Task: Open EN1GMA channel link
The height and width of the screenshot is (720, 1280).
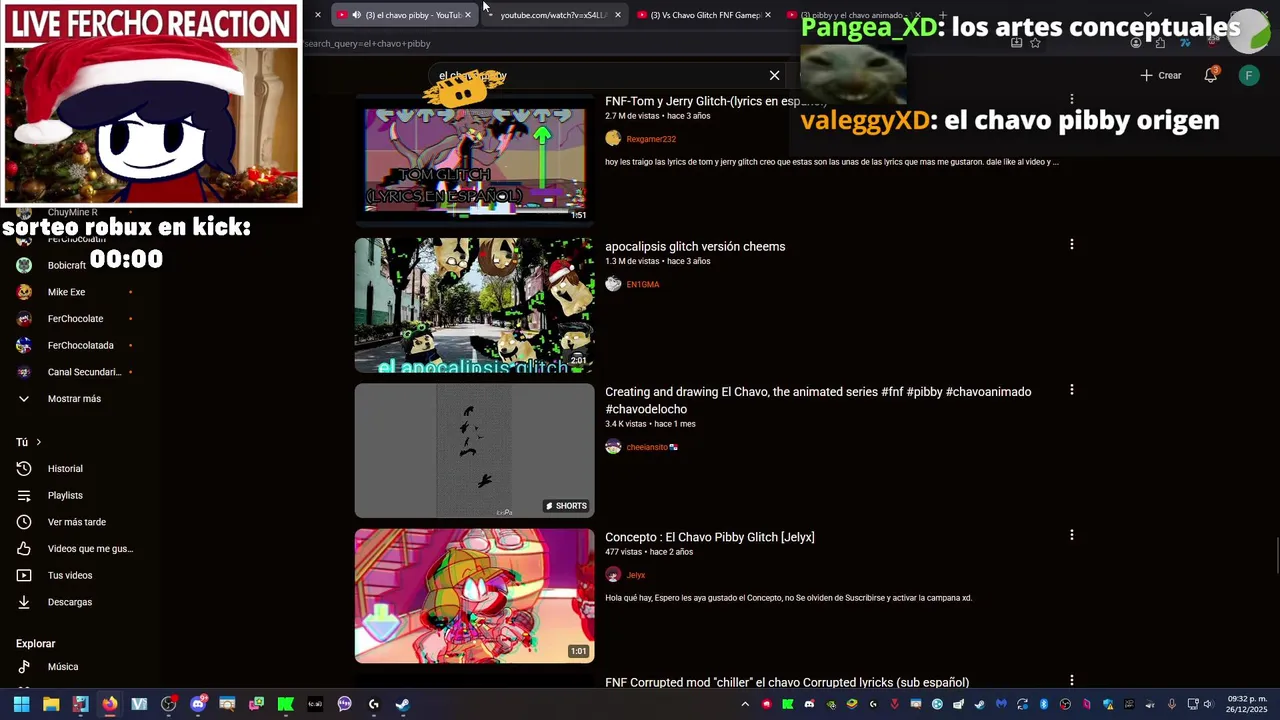Action: tap(643, 284)
